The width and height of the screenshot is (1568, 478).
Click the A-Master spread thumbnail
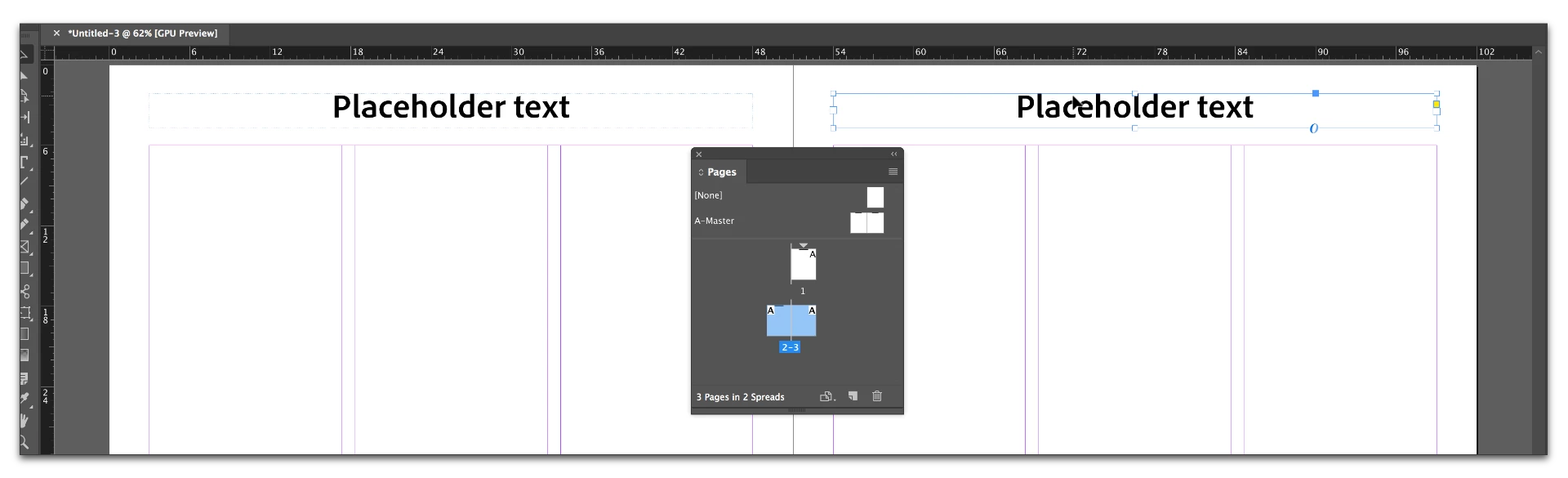tap(866, 222)
